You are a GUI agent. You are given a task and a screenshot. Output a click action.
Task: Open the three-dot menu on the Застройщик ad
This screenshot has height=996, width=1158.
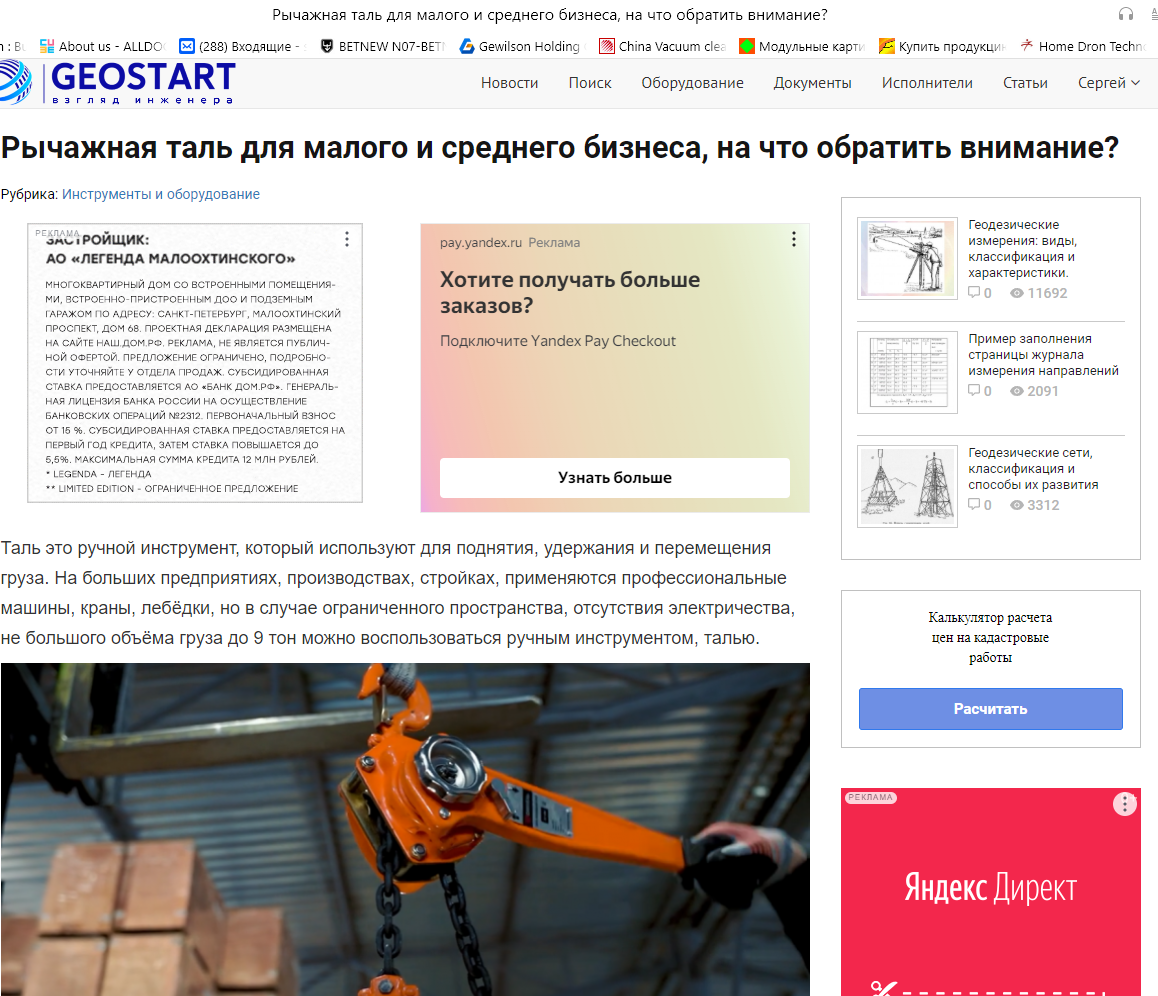(x=346, y=239)
